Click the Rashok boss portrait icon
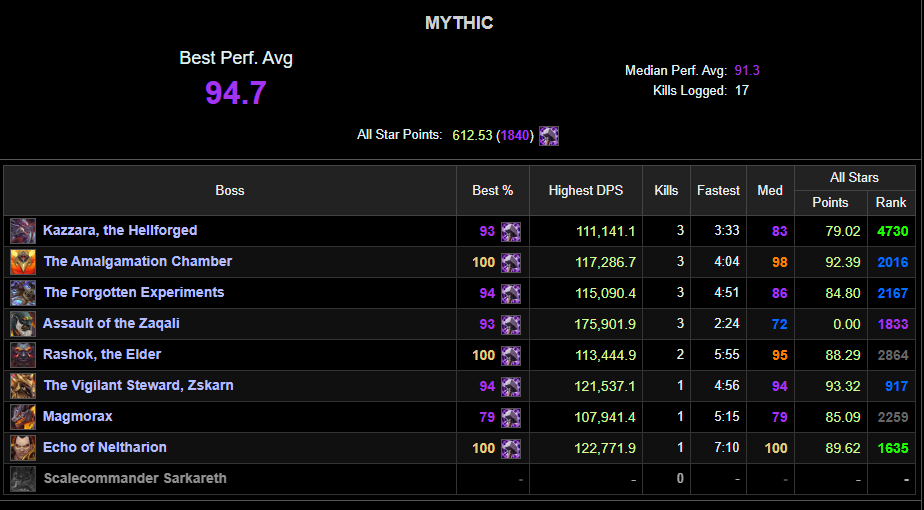 click(23, 355)
